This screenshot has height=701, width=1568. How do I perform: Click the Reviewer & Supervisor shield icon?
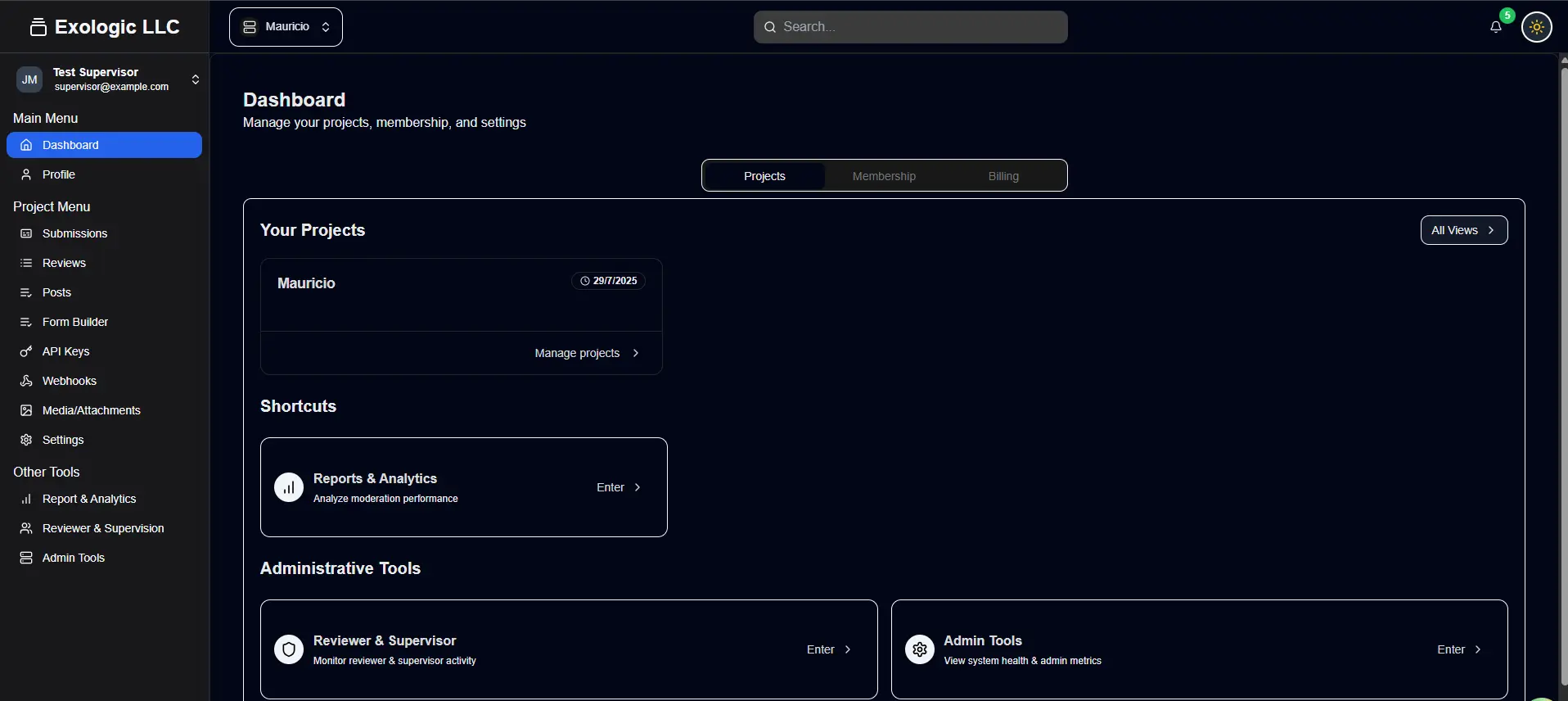coord(288,650)
